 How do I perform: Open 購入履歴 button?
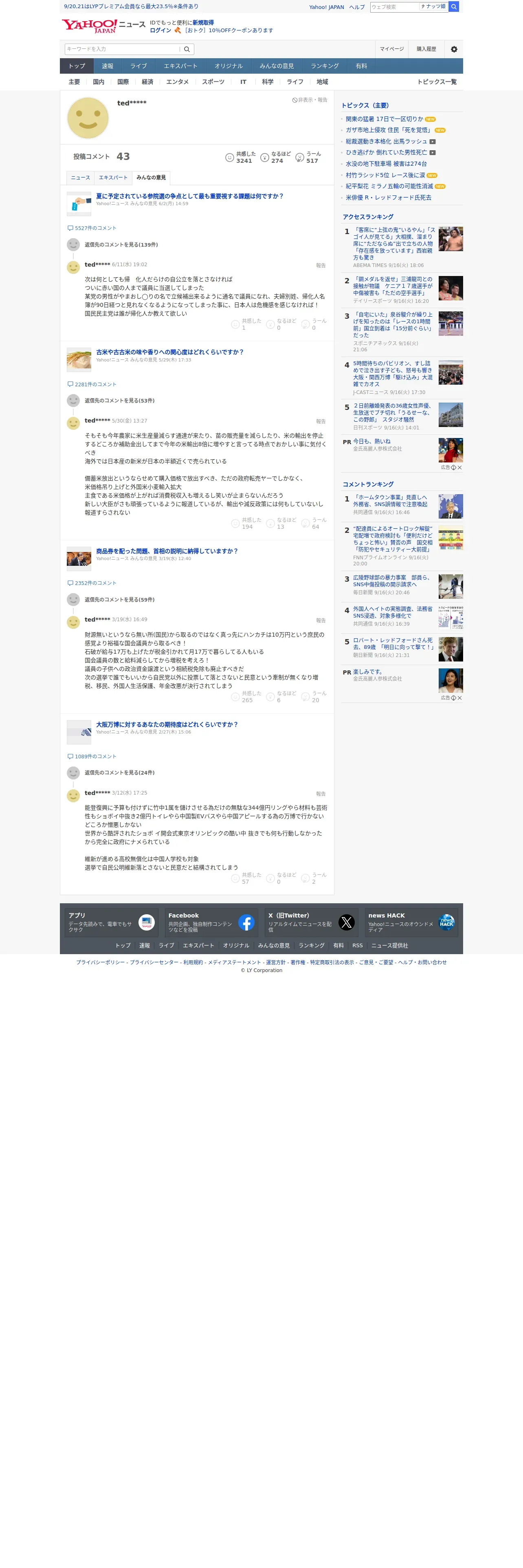(x=426, y=49)
